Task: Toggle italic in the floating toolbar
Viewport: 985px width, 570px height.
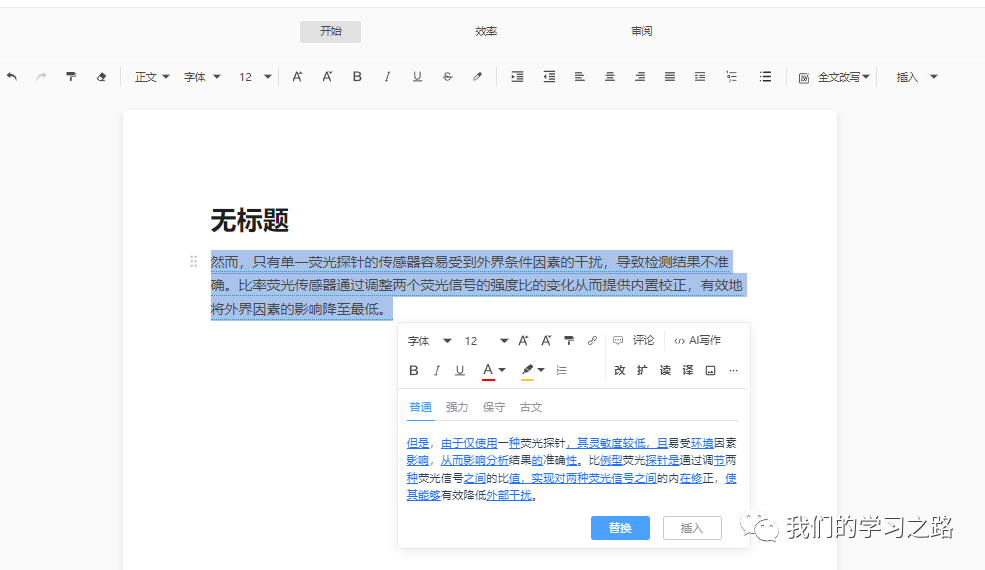Action: click(437, 371)
